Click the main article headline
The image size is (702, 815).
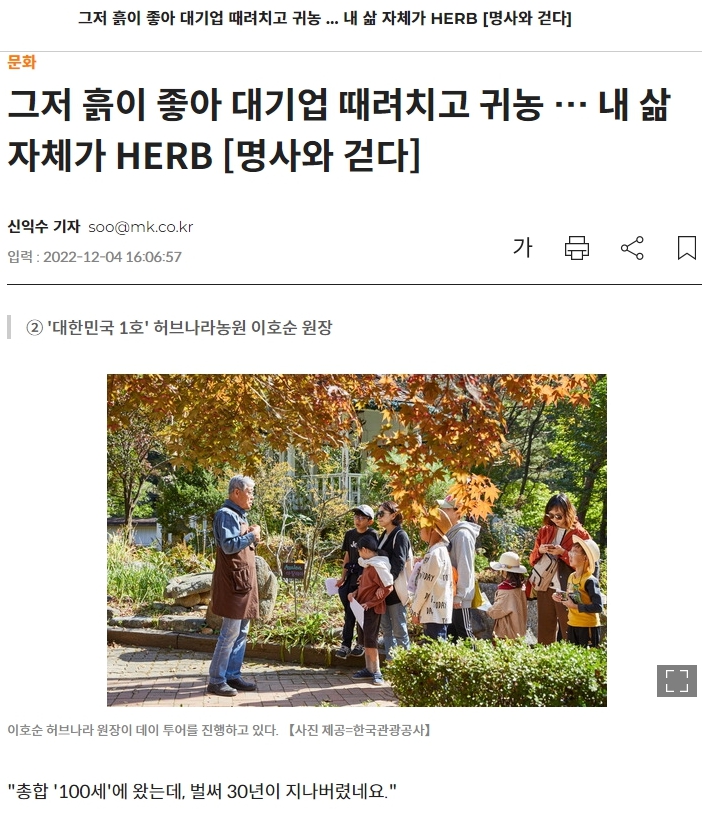tap(339, 129)
